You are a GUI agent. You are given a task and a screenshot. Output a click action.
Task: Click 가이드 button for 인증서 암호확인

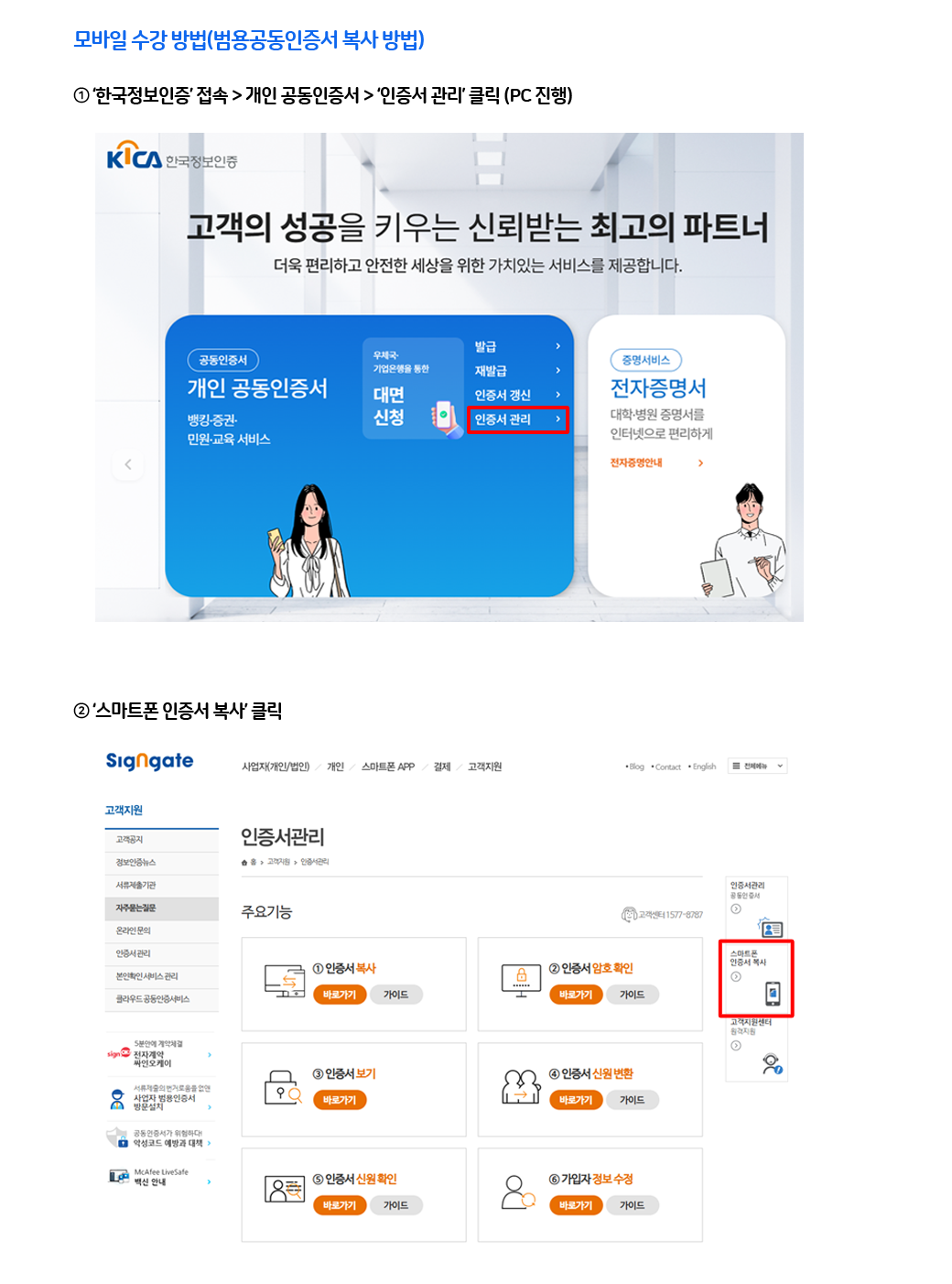(x=633, y=995)
